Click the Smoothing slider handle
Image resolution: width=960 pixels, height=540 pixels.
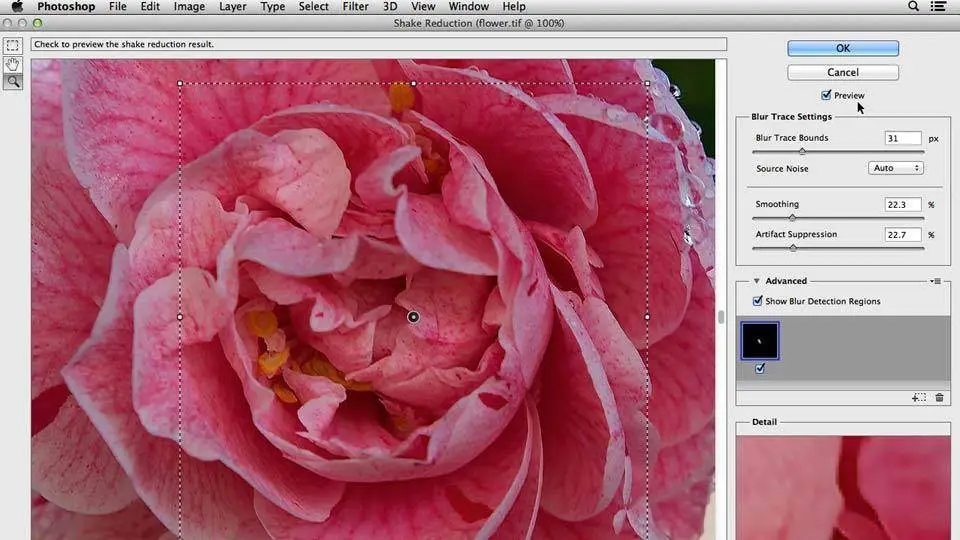[792, 217]
